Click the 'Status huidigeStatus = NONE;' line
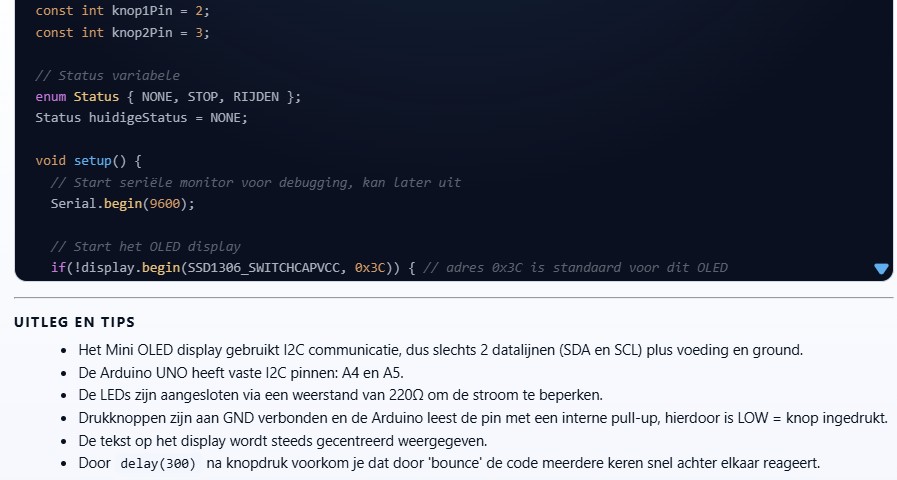The width and height of the screenshot is (897, 480). pyautogui.click(x=141, y=117)
